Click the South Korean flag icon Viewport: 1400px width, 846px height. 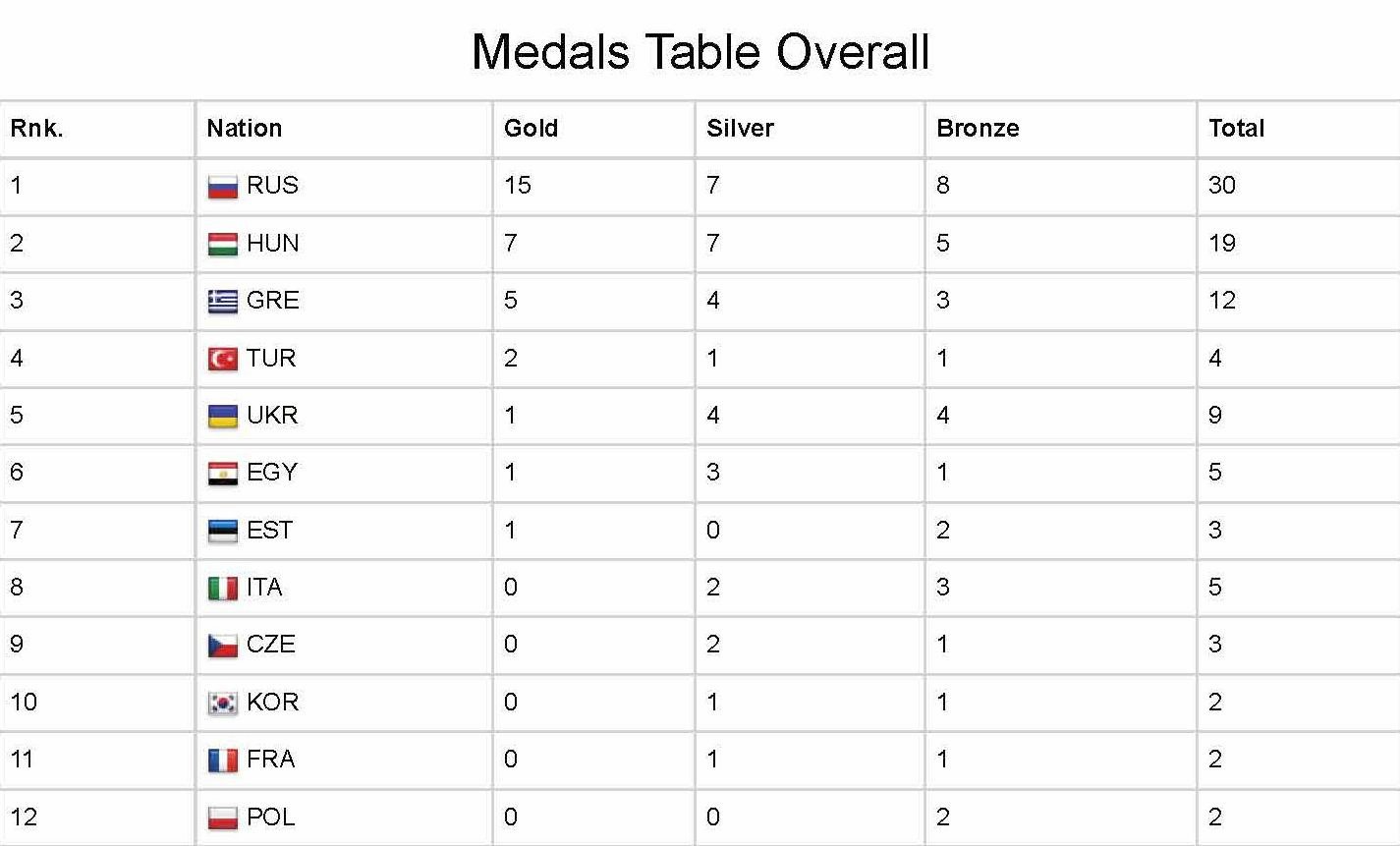tap(223, 703)
